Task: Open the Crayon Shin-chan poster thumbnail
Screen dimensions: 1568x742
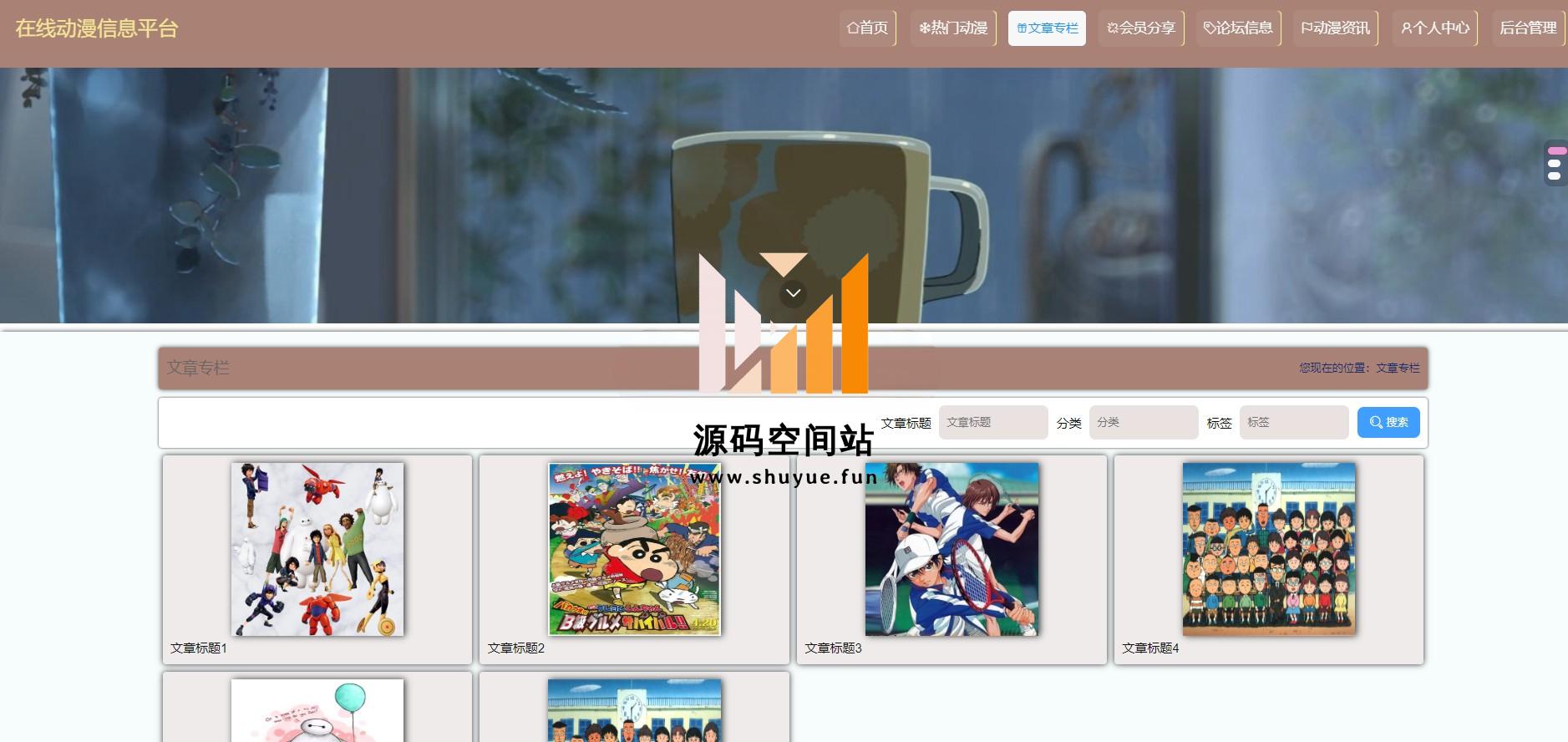Action: tap(635, 549)
